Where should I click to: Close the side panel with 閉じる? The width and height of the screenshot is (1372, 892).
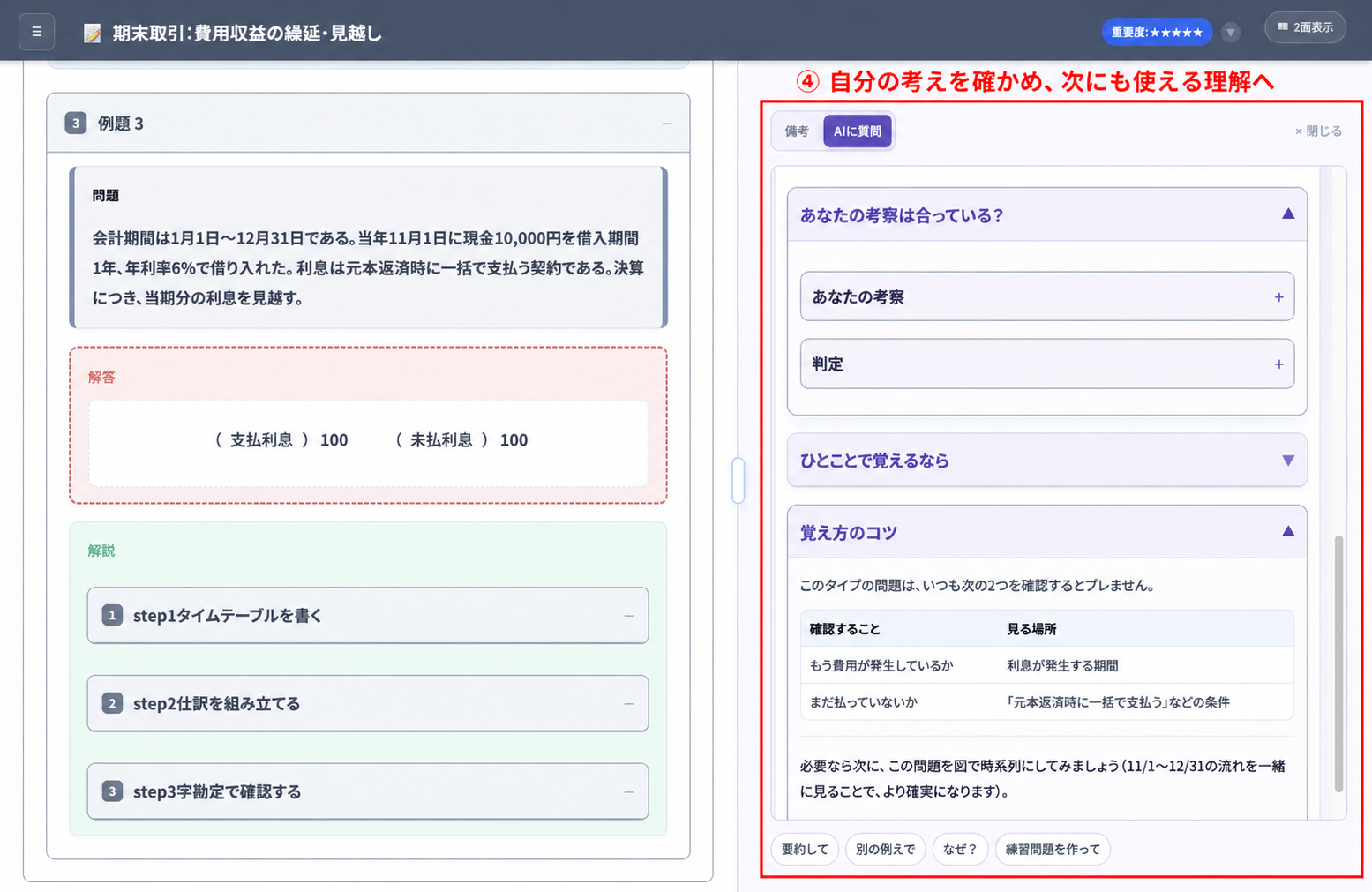(1318, 131)
